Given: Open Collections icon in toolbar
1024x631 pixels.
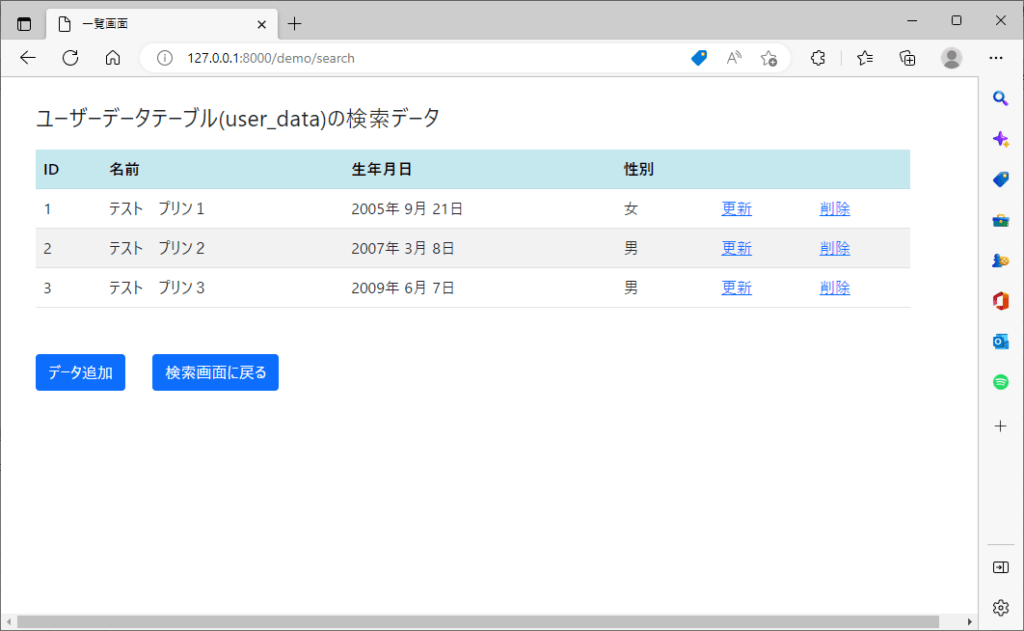Looking at the screenshot, I should click(x=908, y=58).
